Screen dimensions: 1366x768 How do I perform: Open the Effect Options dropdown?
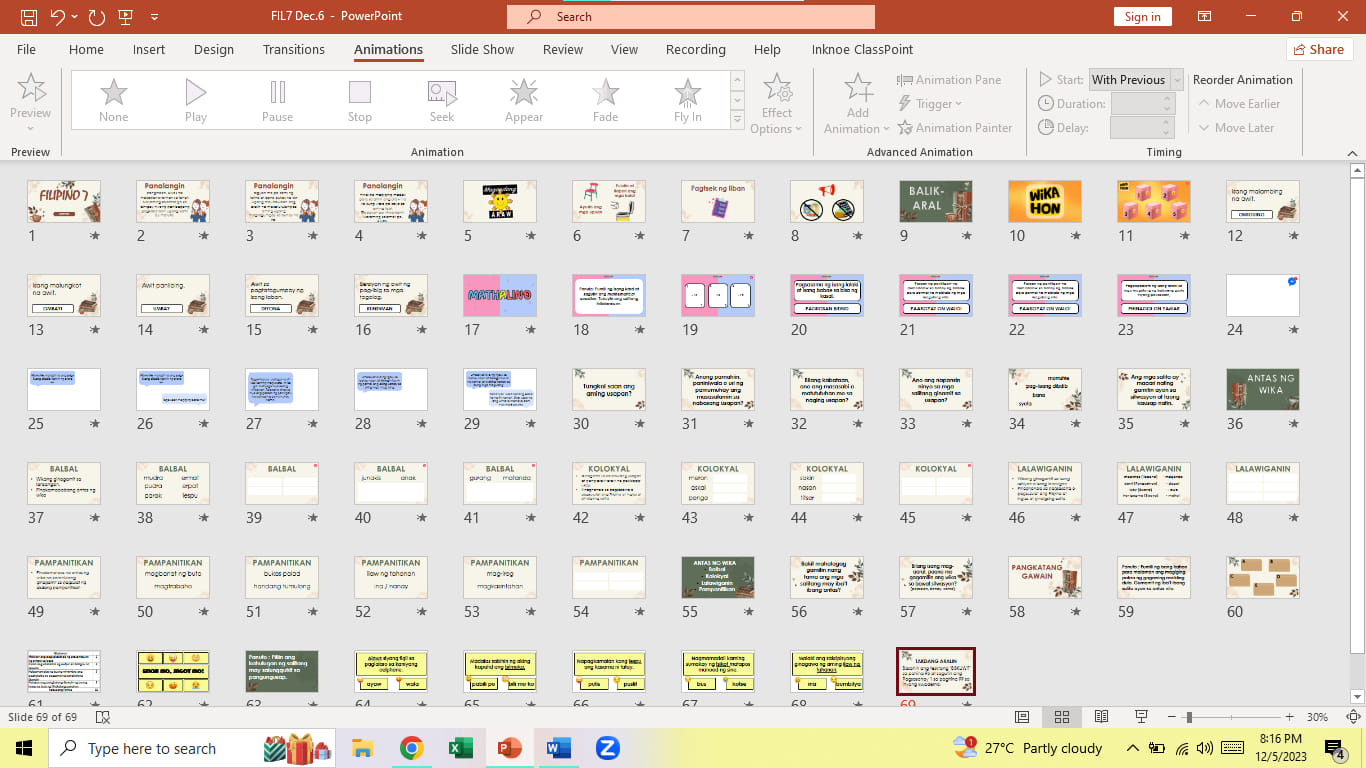pos(777,103)
